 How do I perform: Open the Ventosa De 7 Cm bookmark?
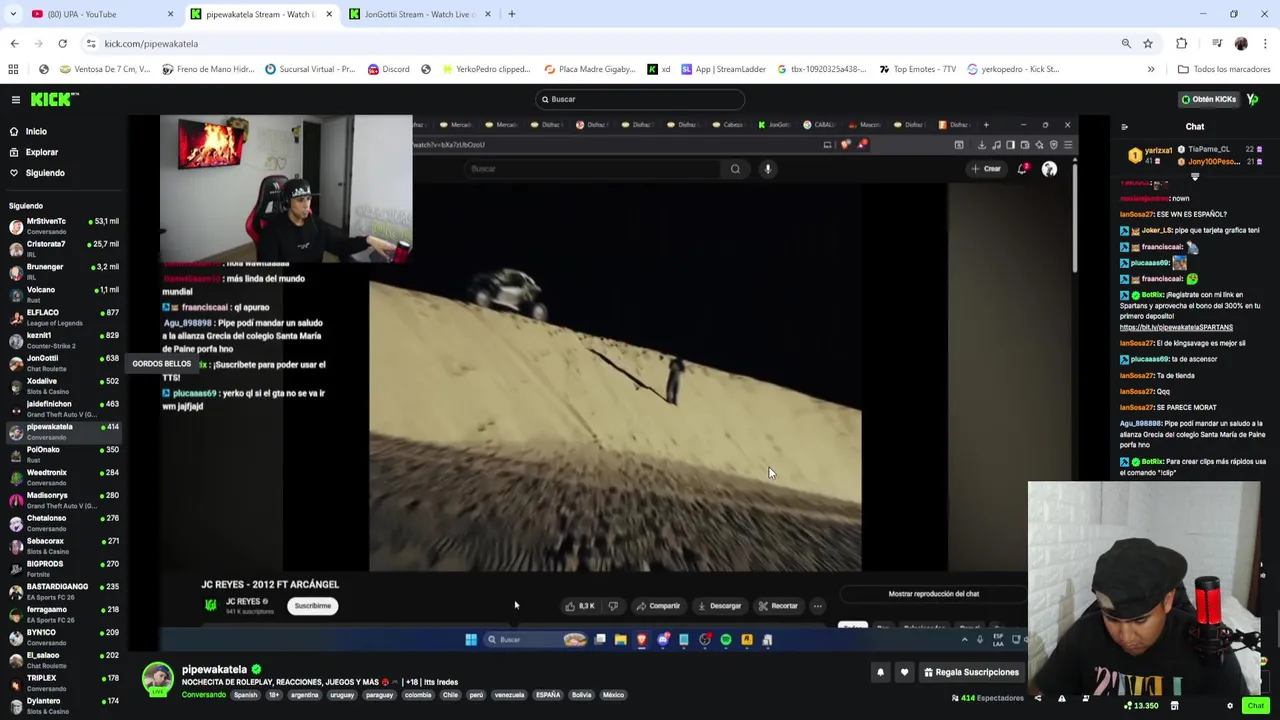pyautogui.click(x=105, y=69)
